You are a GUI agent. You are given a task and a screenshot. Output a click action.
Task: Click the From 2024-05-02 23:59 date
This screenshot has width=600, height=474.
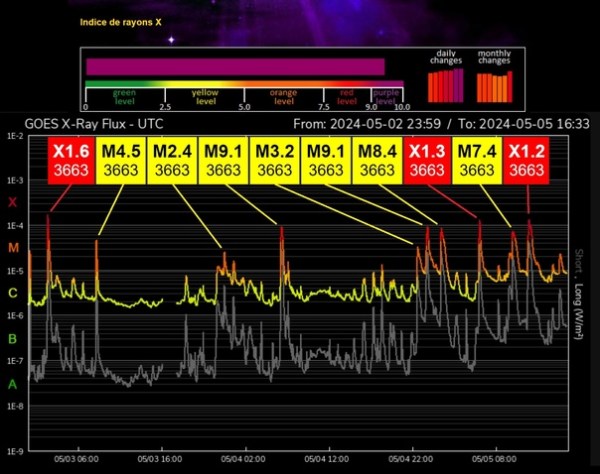click(x=367, y=123)
